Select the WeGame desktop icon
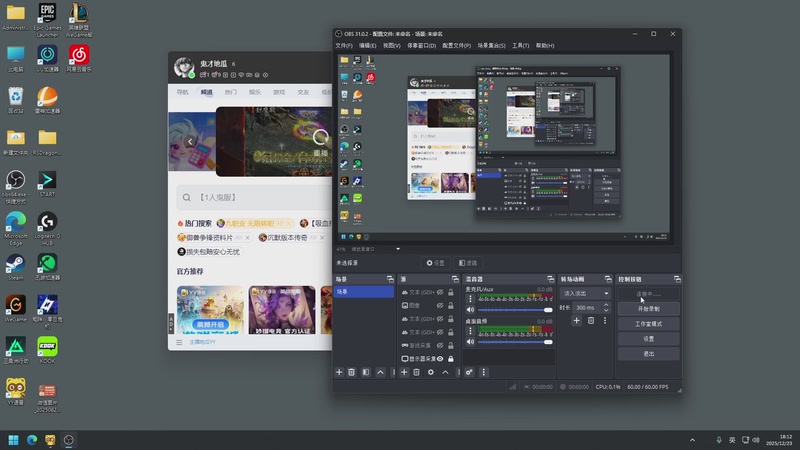Image resolution: width=800 pixels, height=450 pixels. click(x=16, y=309)
